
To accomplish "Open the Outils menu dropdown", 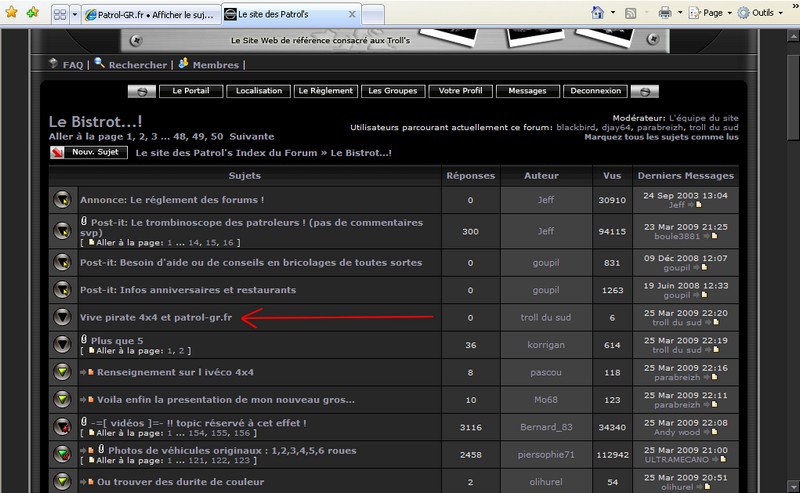I will pos(761,13).
